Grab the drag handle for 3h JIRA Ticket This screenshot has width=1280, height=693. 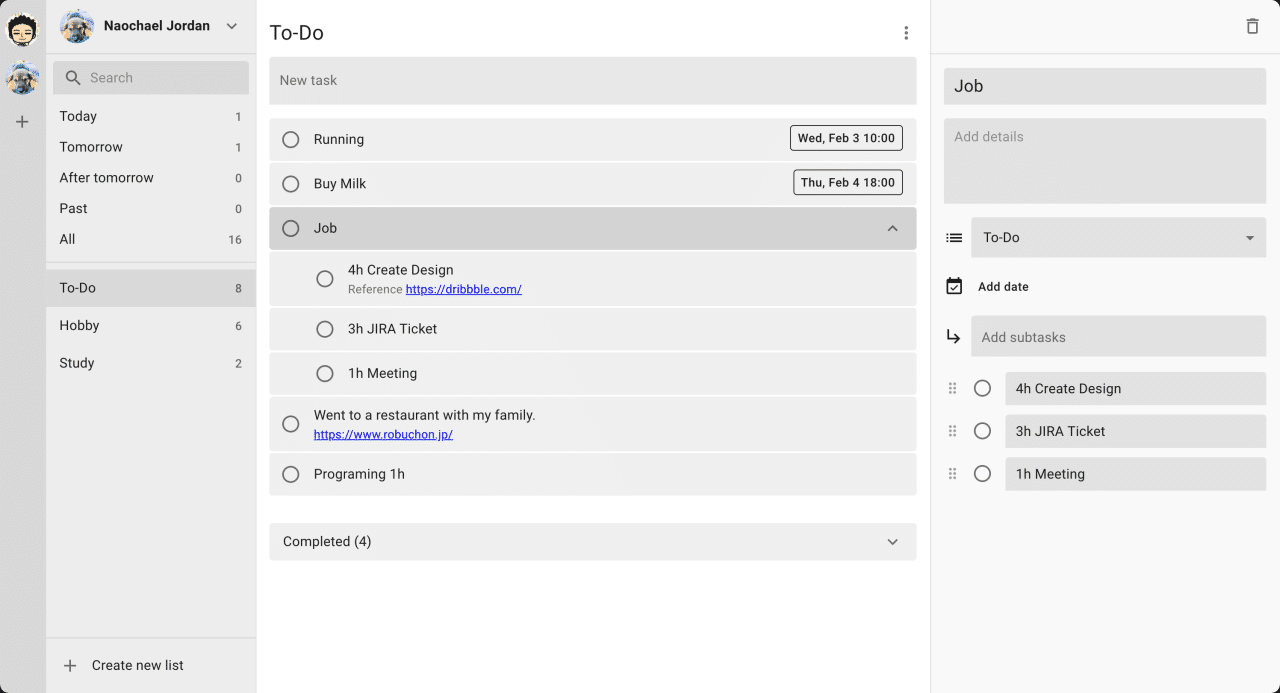[x=952, y=431]
